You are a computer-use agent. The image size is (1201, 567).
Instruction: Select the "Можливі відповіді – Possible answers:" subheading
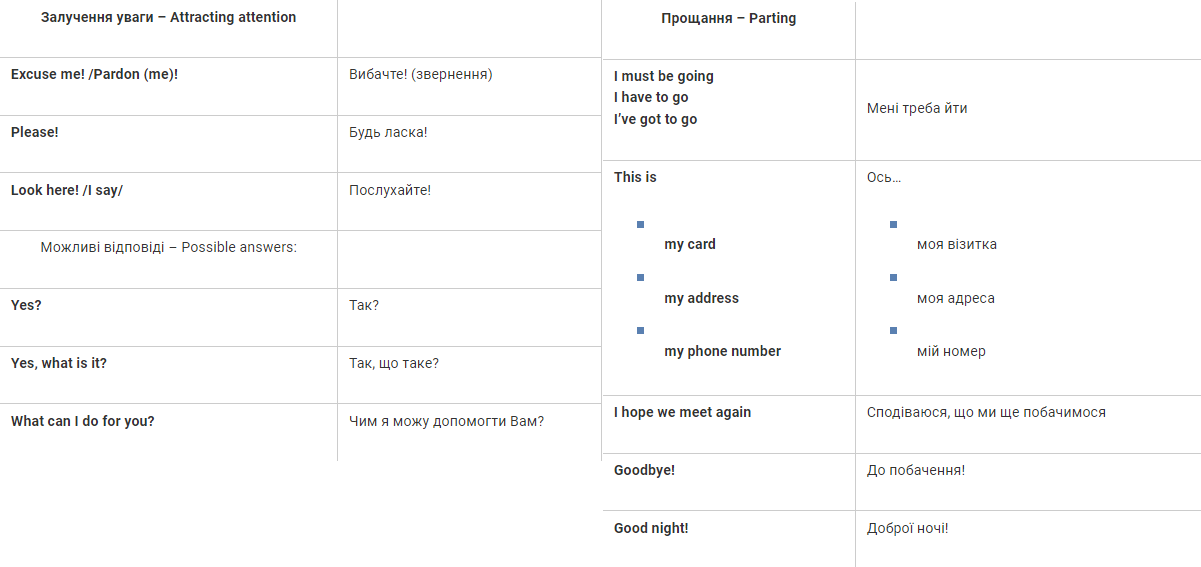click(x=168, y=247)
